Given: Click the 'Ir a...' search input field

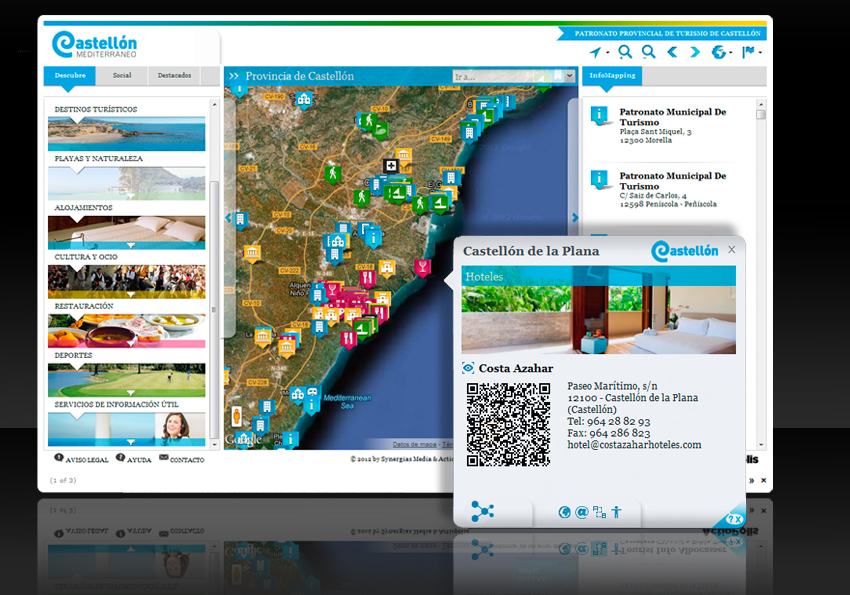Looking at the screenshot, I should tap(508, 76).
